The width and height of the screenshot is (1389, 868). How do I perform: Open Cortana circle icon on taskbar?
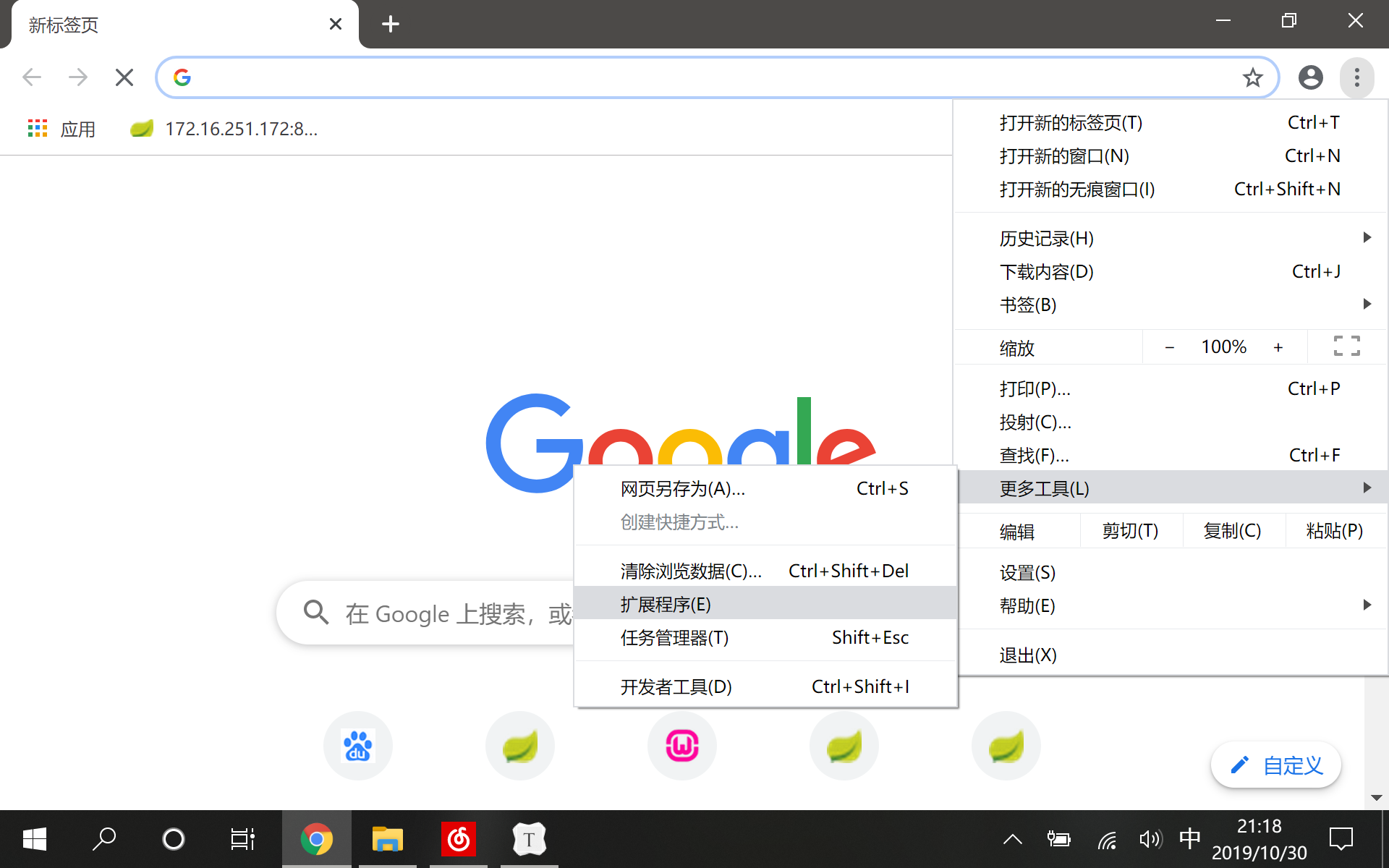[174, 839]
